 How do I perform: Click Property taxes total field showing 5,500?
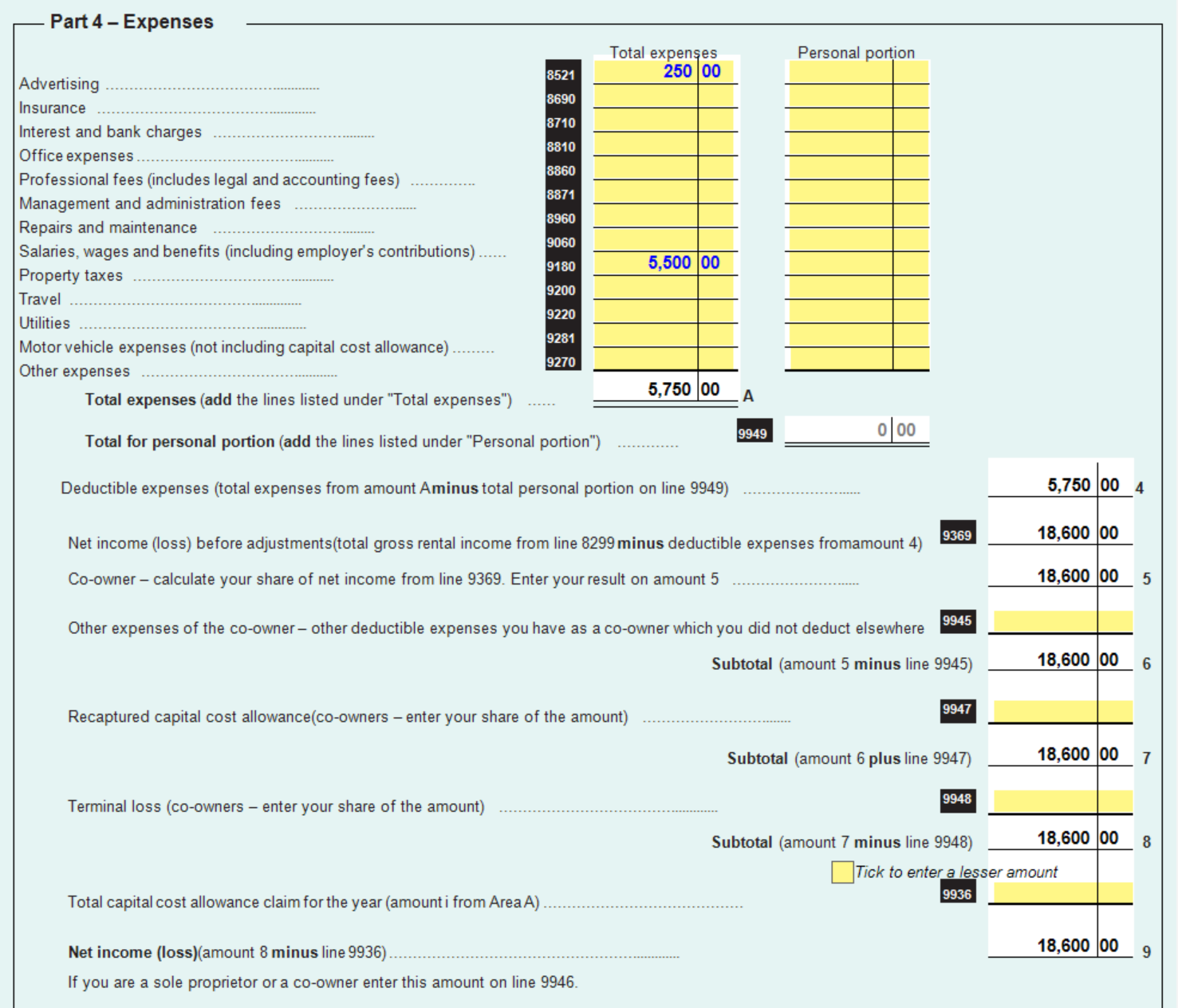tap(664, 263)
